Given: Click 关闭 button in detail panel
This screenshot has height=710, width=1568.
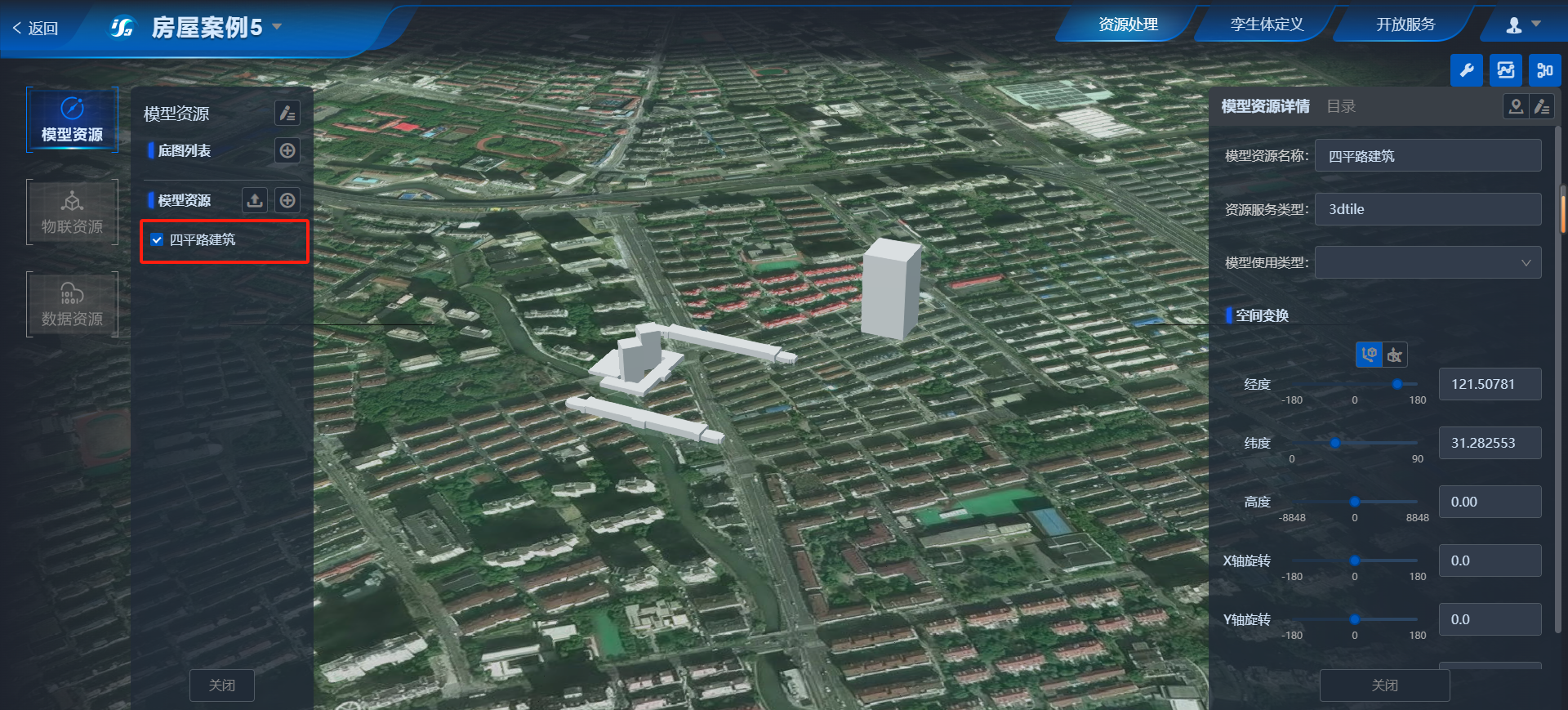Looking at the screenshot, I should coord(1384,685).
